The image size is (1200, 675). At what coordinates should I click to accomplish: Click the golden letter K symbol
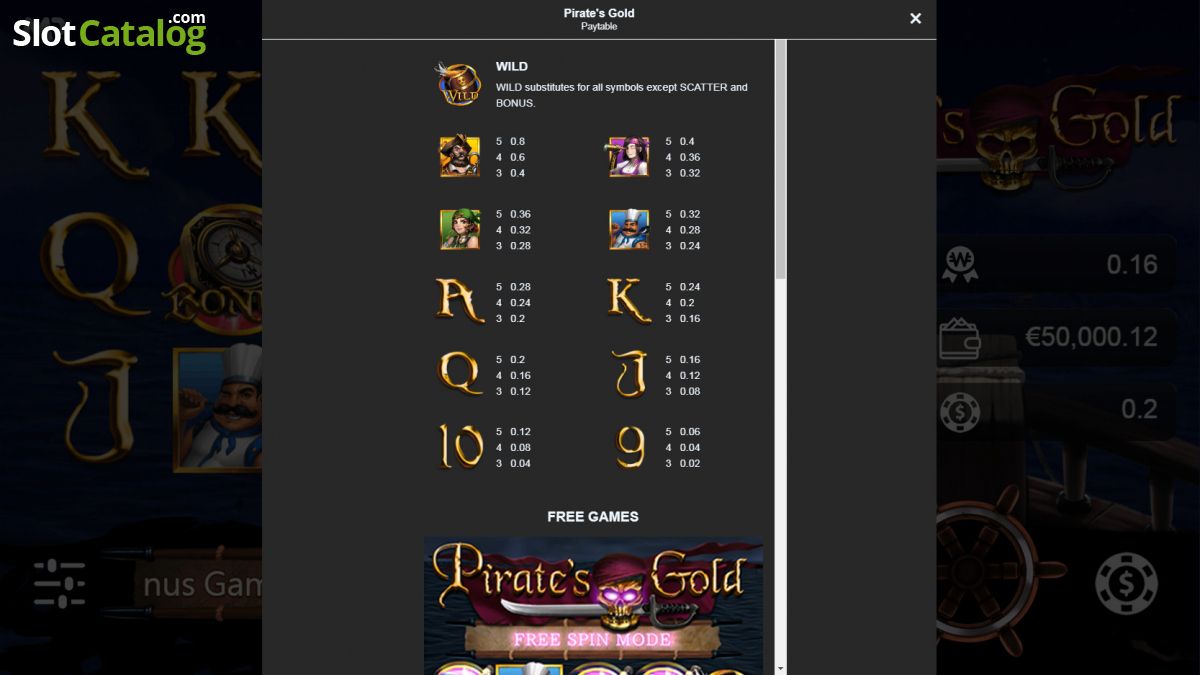(629, 301)
